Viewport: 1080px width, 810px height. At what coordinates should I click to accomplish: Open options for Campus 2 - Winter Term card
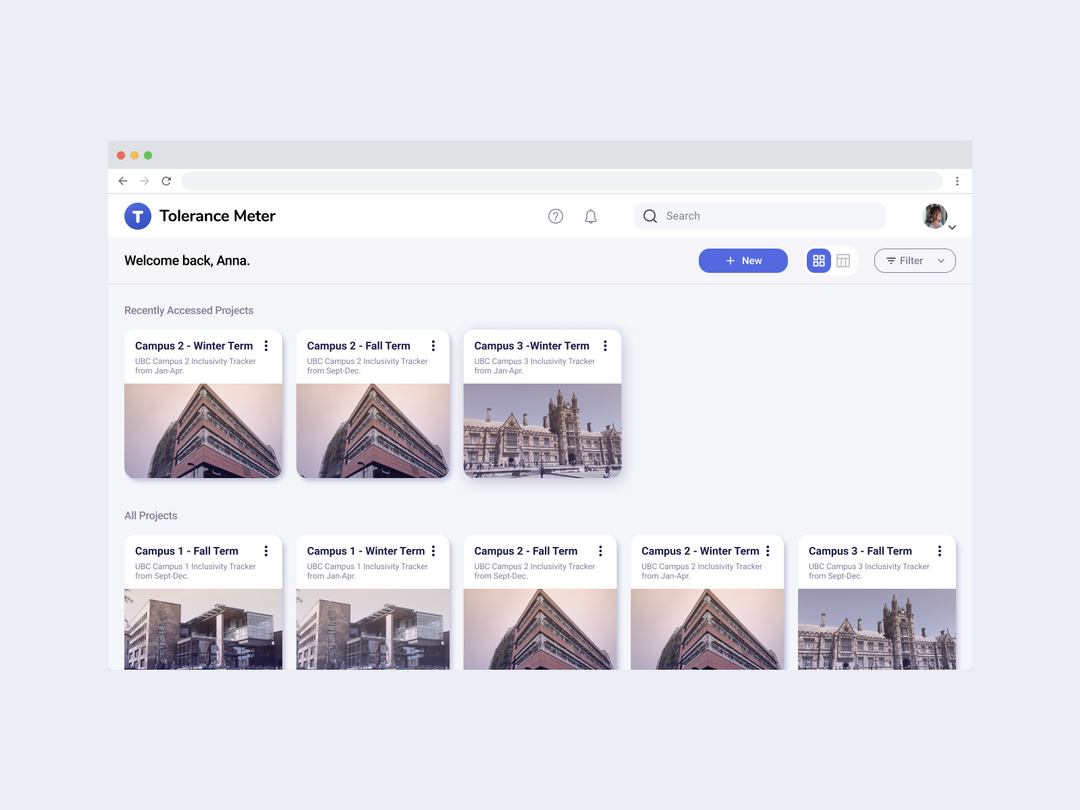[266, 345]
